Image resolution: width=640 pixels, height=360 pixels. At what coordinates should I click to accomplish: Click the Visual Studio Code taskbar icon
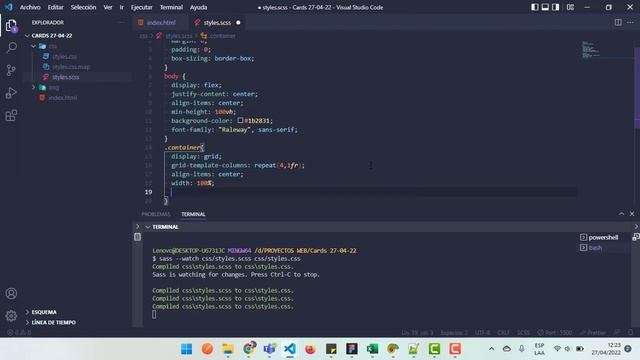coord(289,349)
